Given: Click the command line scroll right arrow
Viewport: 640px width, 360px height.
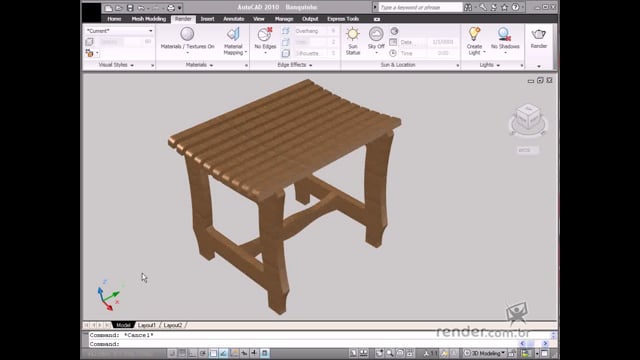Looking at the screenshot, I should point(545,344).
